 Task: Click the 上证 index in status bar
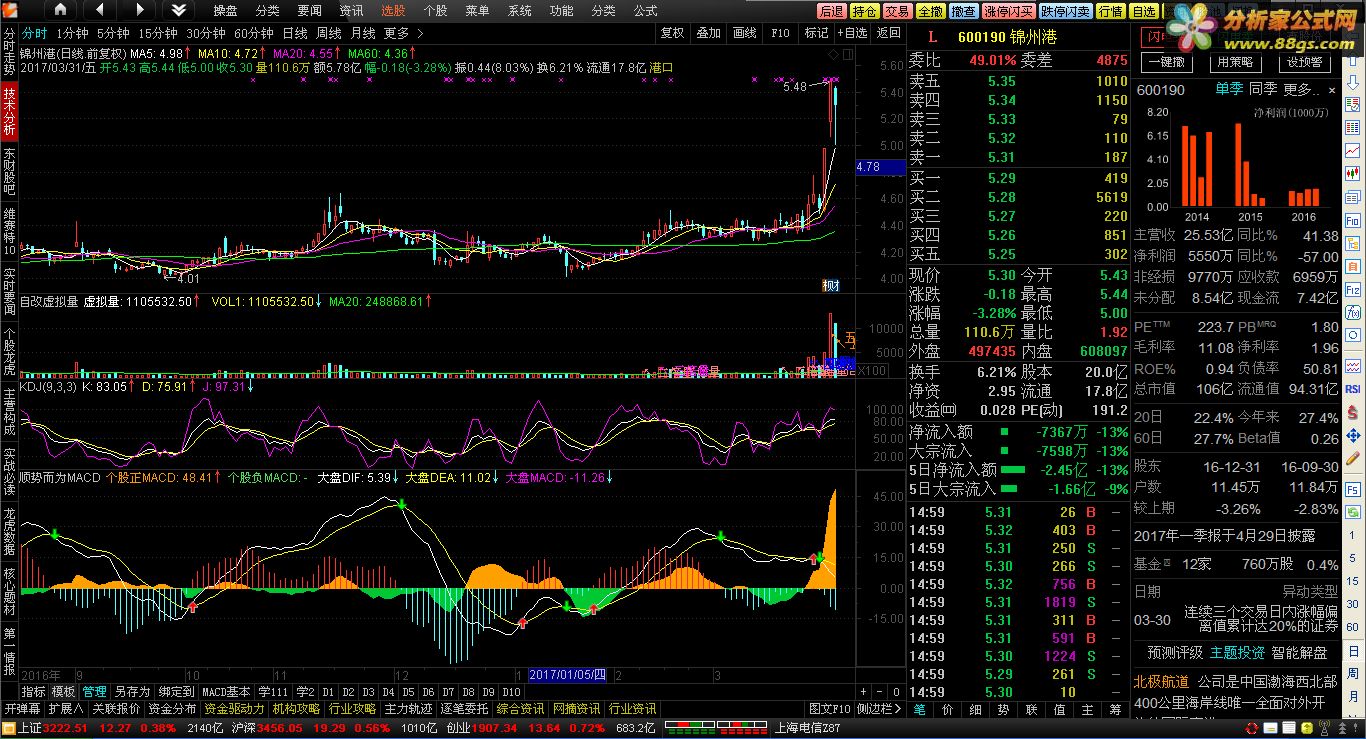click(27, 728)
